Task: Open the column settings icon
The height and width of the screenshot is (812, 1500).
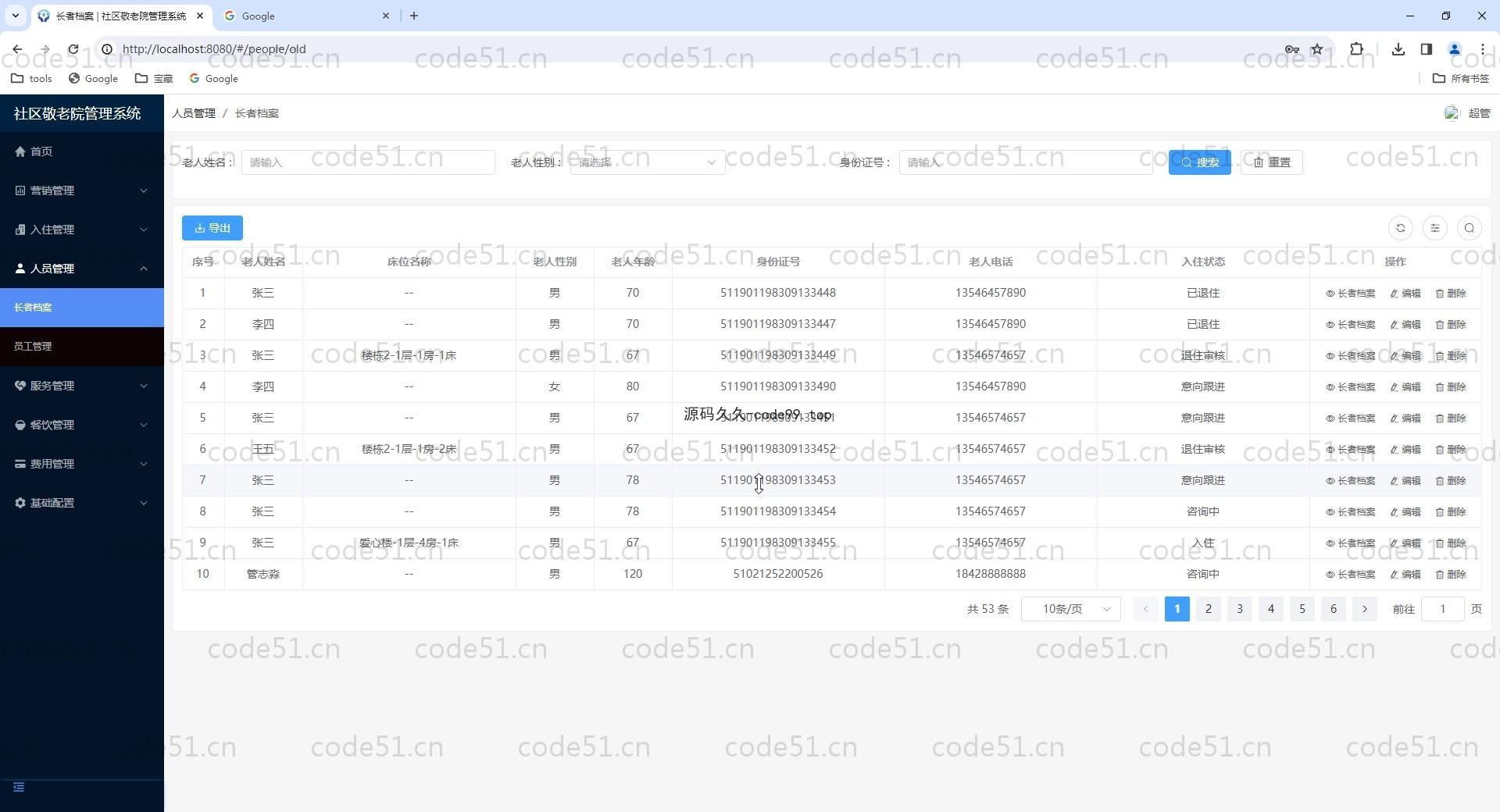Action: click(x=1435, y=228)
